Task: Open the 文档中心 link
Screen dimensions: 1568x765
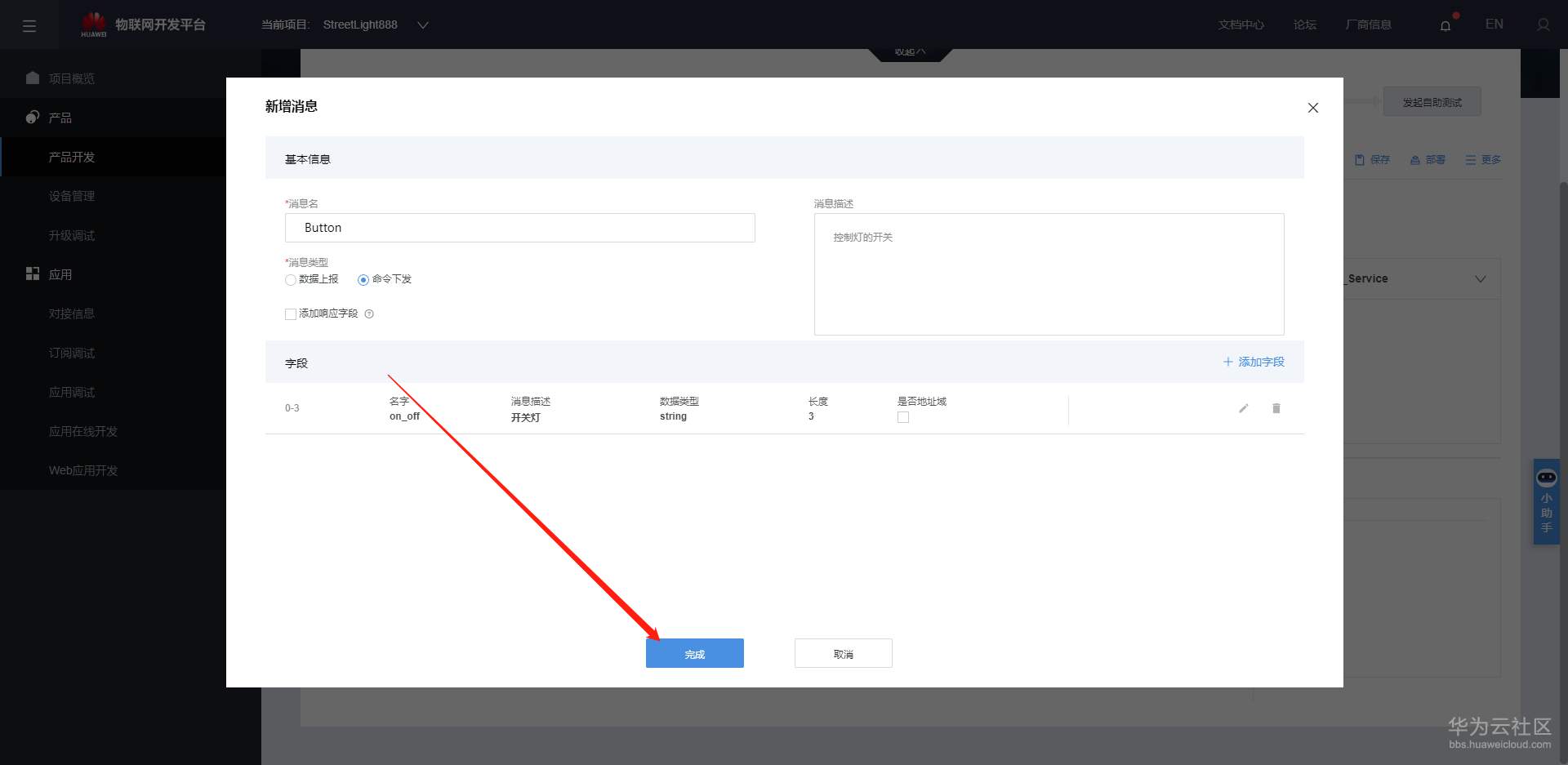Action: [x=1241, y=24]
